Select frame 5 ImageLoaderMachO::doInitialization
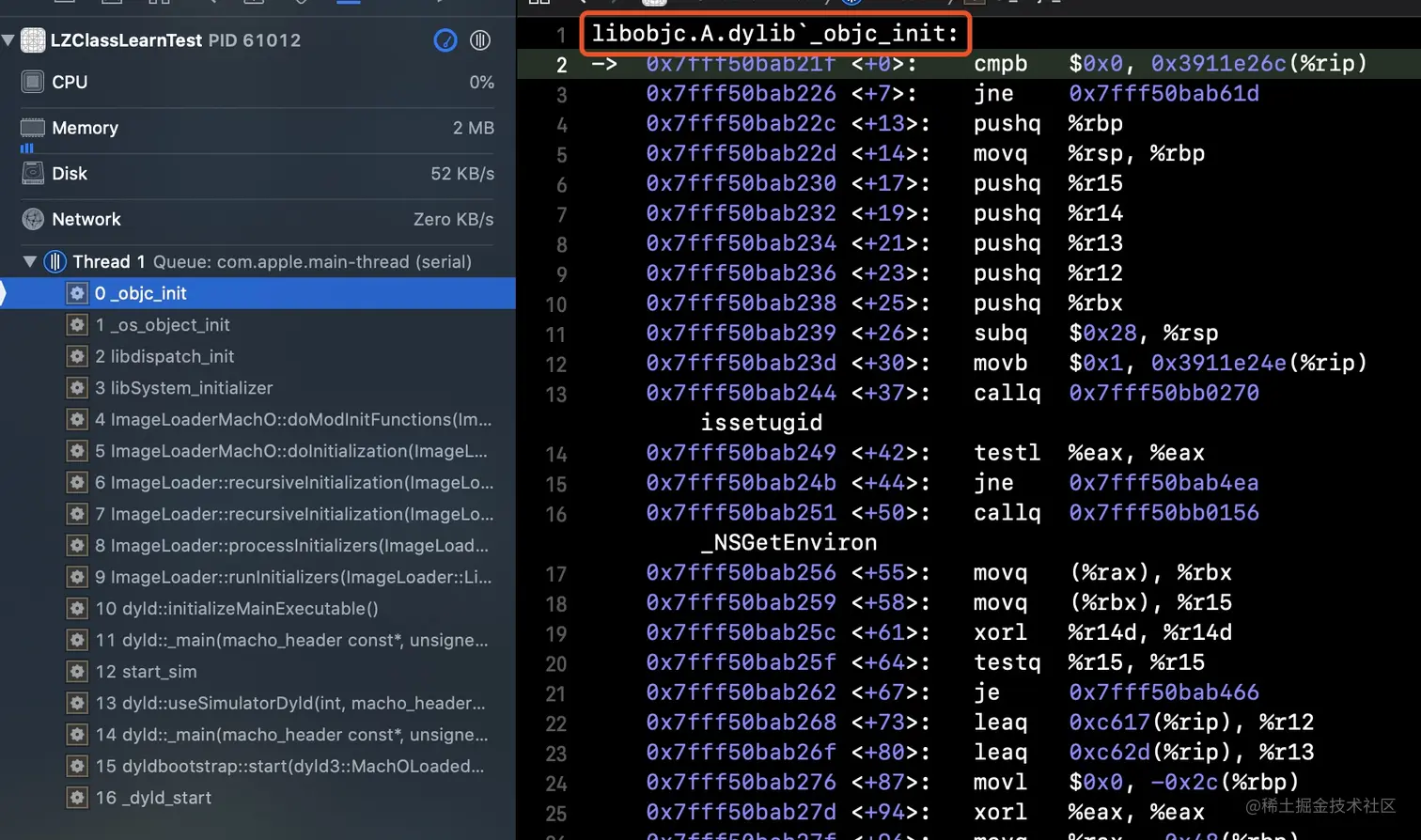 (x=258, y=451)
